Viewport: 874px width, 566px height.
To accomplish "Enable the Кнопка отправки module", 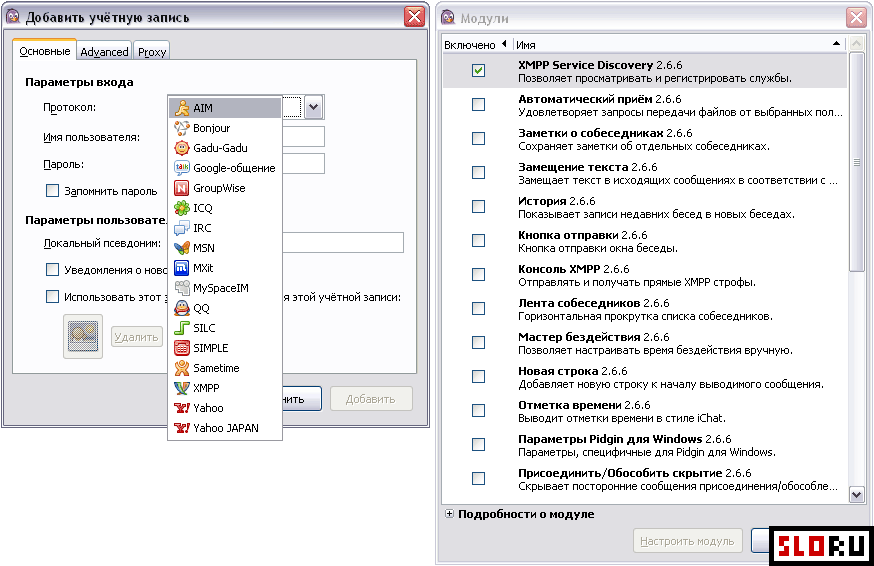I will [478, 240].
